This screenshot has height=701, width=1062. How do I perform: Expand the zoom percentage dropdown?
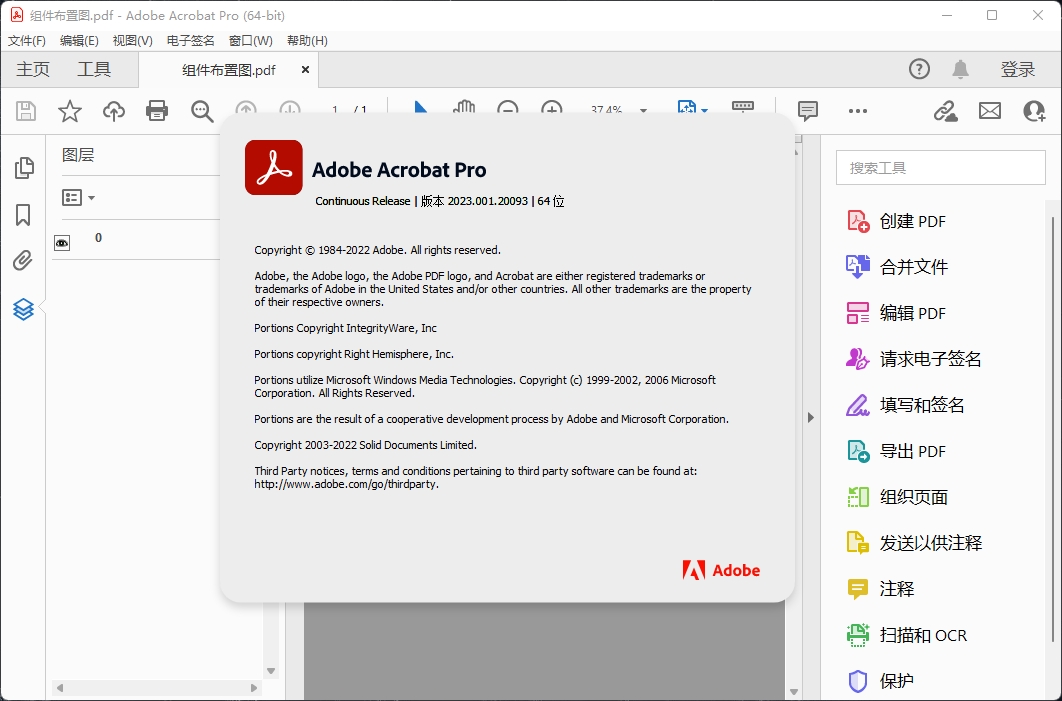point(643,111)
